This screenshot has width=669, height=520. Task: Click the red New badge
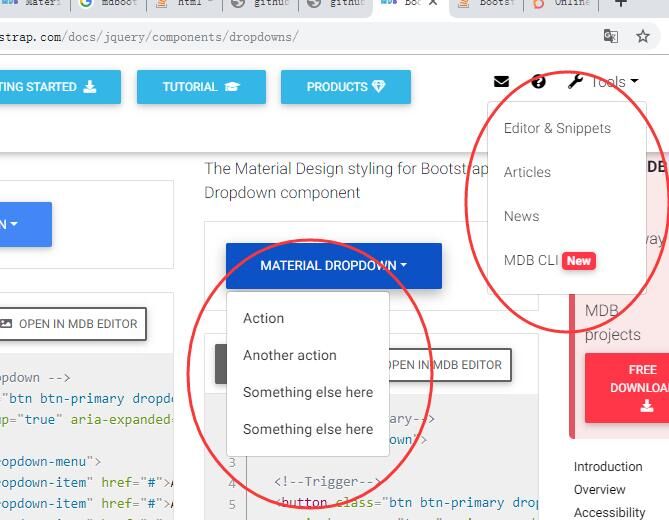579,261
